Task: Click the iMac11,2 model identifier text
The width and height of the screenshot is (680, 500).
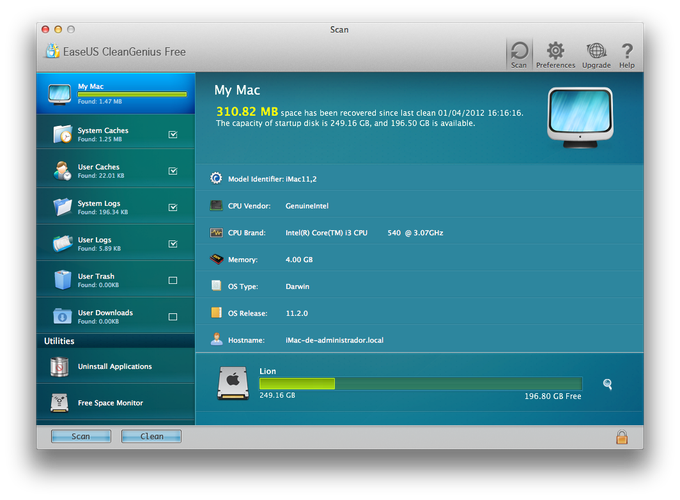Action: (301, 179)
